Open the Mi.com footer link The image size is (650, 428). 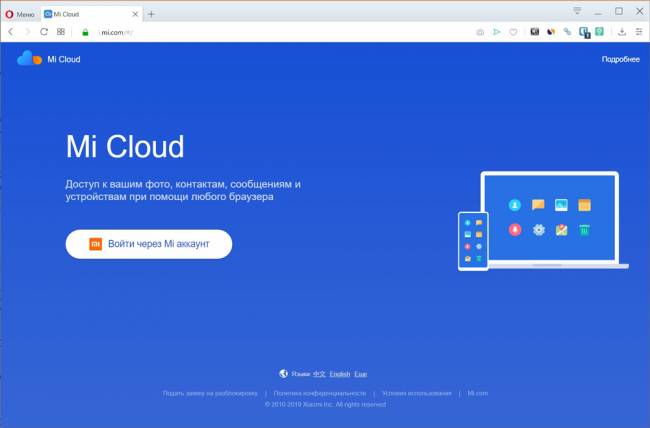click(x=478, y=393)
